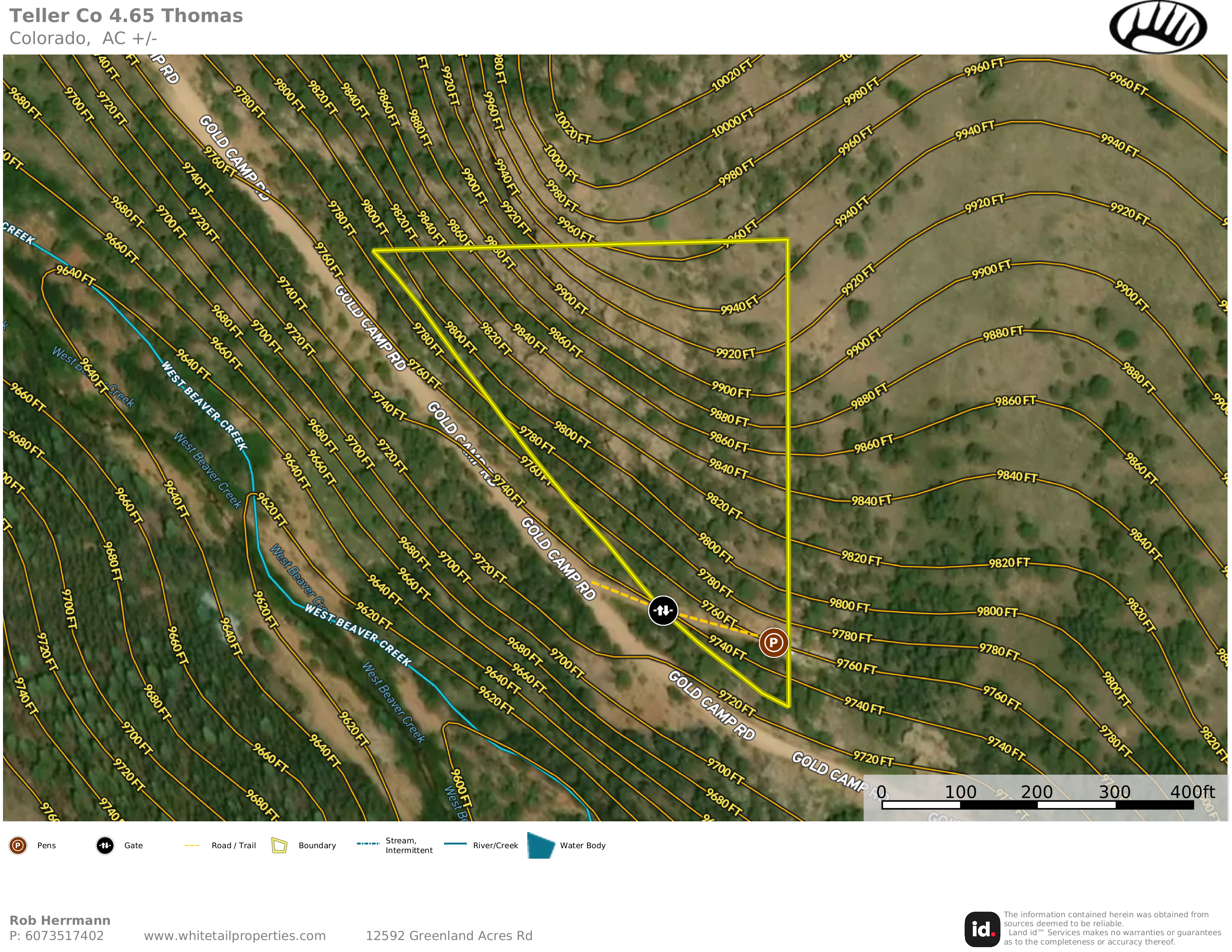Click the Stream, Intermittent legend line

[368, 844]
